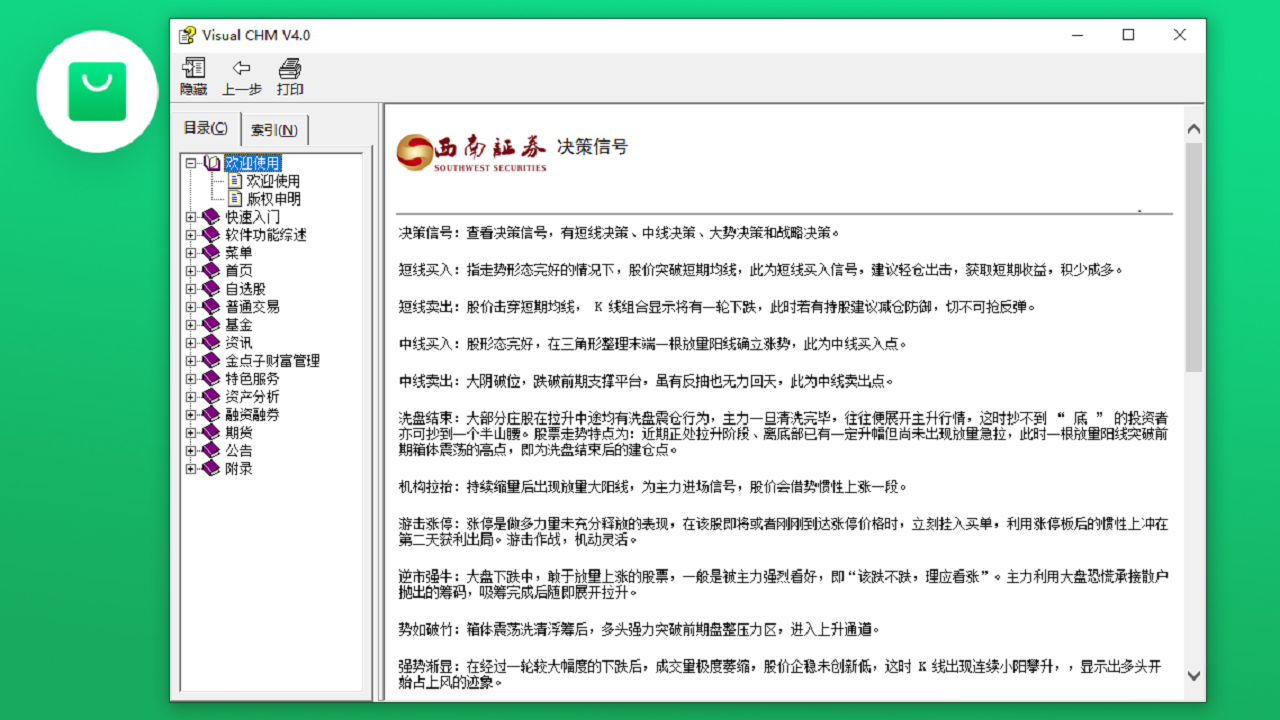Click the 打印 (Print) printer icon
Screen dimensions: 1280x720
click(x=289, y=68)
